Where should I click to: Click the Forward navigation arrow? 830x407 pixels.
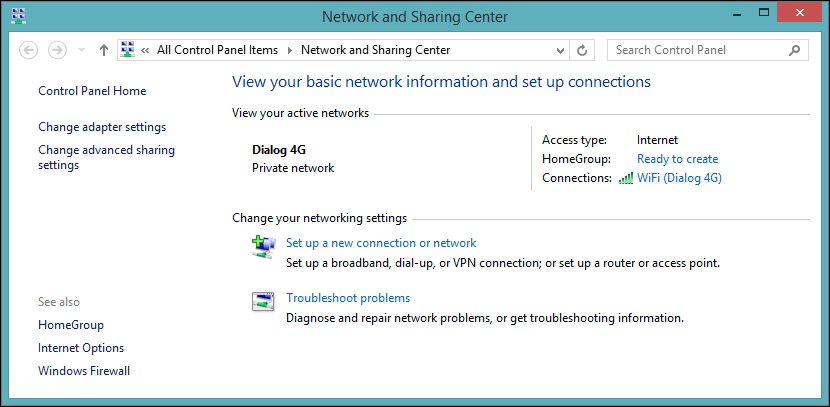pyautogui.click(x=57, y=50)
